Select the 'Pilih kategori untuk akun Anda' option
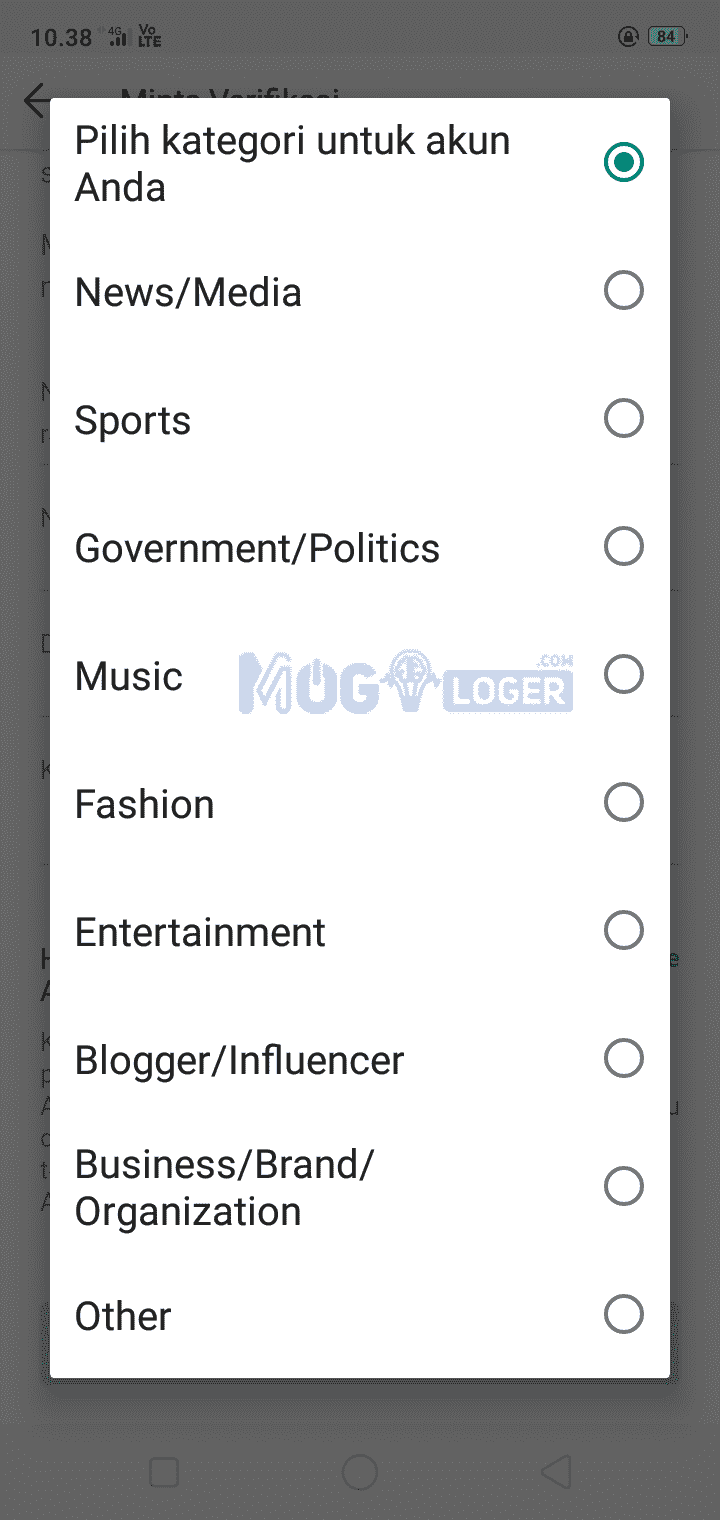 point(623,163)
